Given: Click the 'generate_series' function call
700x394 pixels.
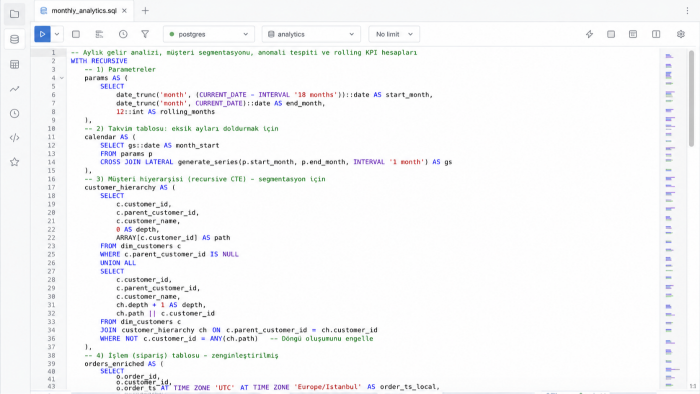Looking at the screenshot, I should [208, 162].
